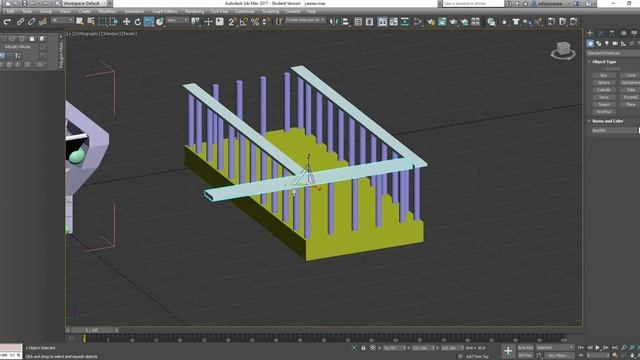
Task: Toggle Spinner Snap
Action: (x=266, y=22)
